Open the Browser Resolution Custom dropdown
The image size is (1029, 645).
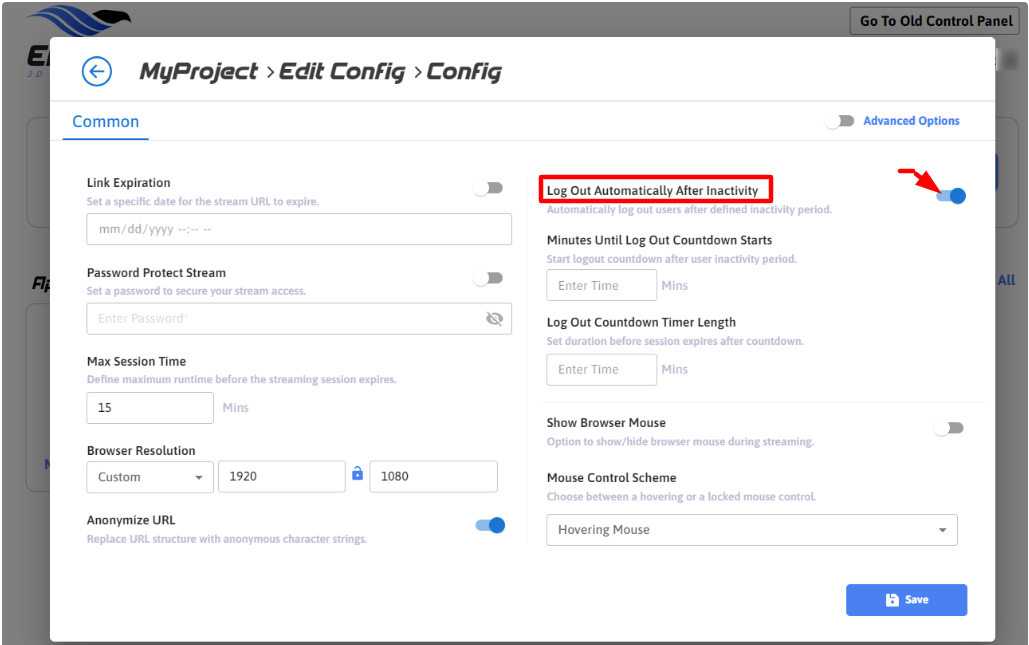point(150,477)
